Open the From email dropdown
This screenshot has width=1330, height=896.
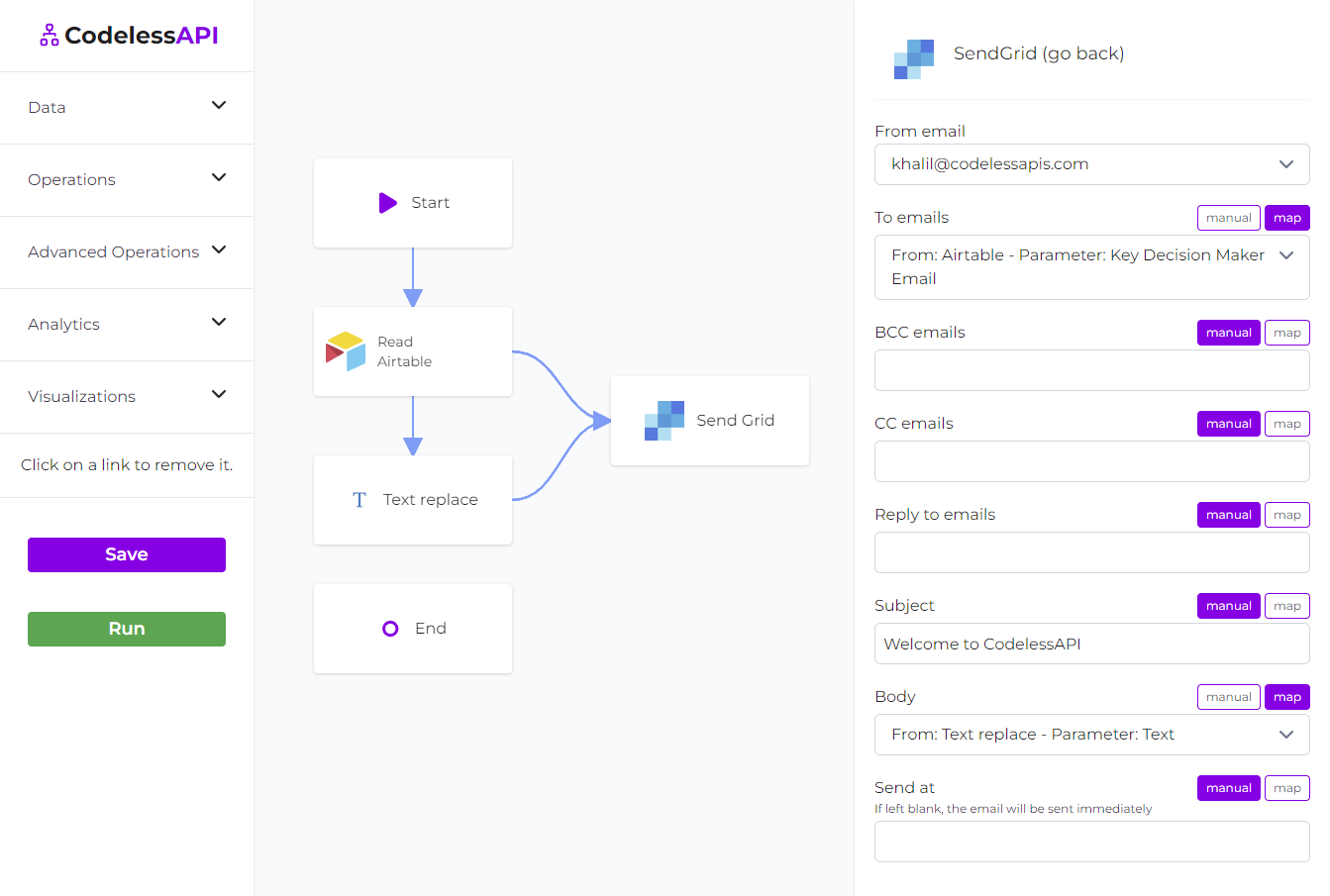click(1092, 164)
